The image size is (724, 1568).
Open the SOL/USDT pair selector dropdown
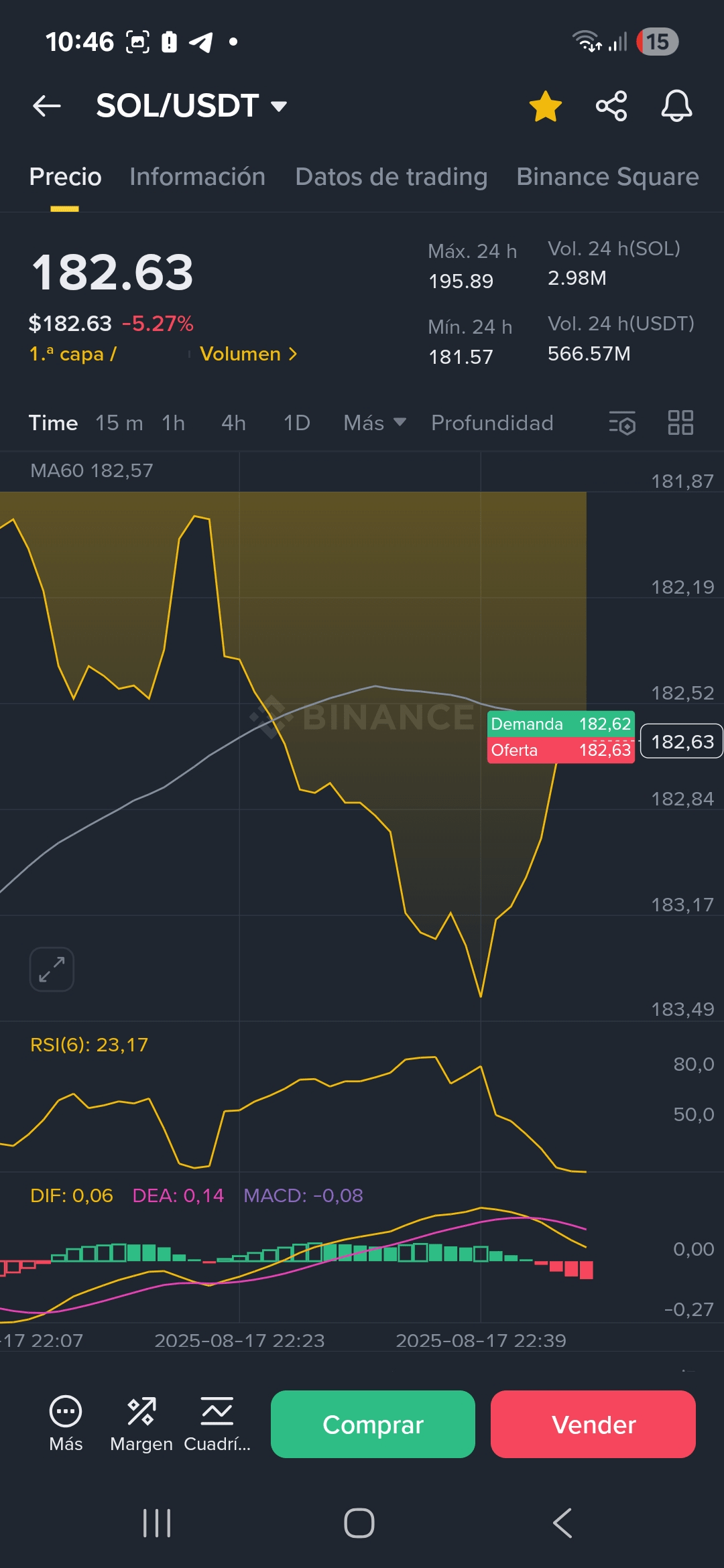tap(192, 106)
